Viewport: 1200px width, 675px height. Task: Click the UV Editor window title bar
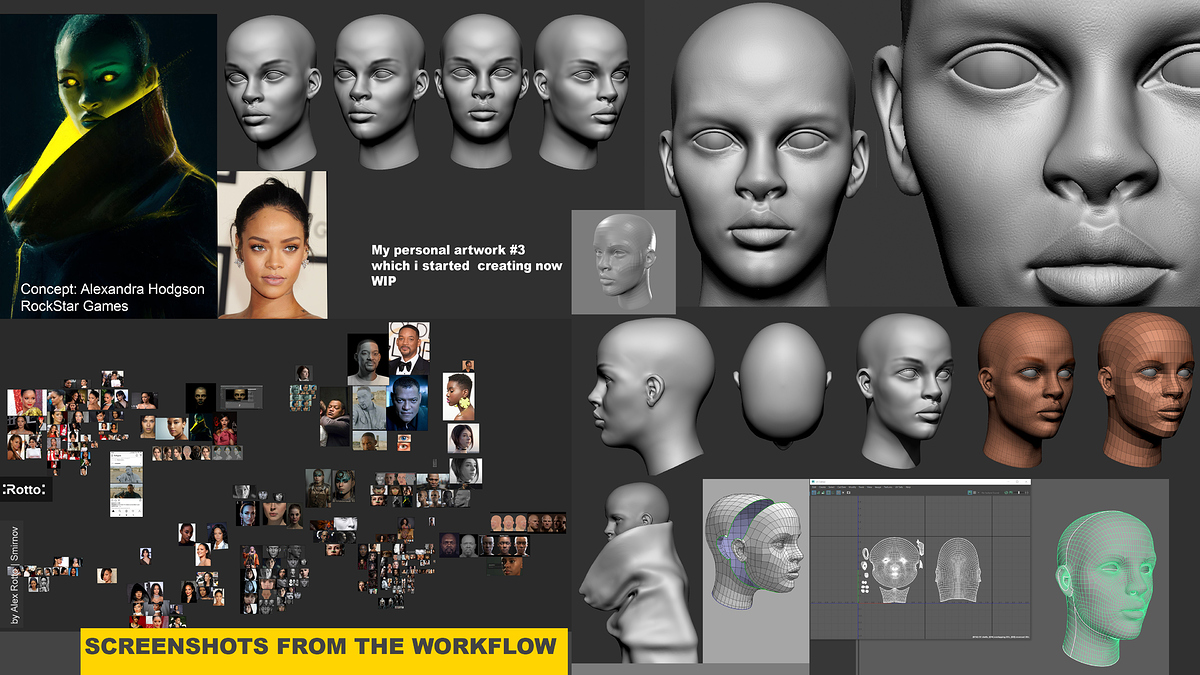click(920, 482)
